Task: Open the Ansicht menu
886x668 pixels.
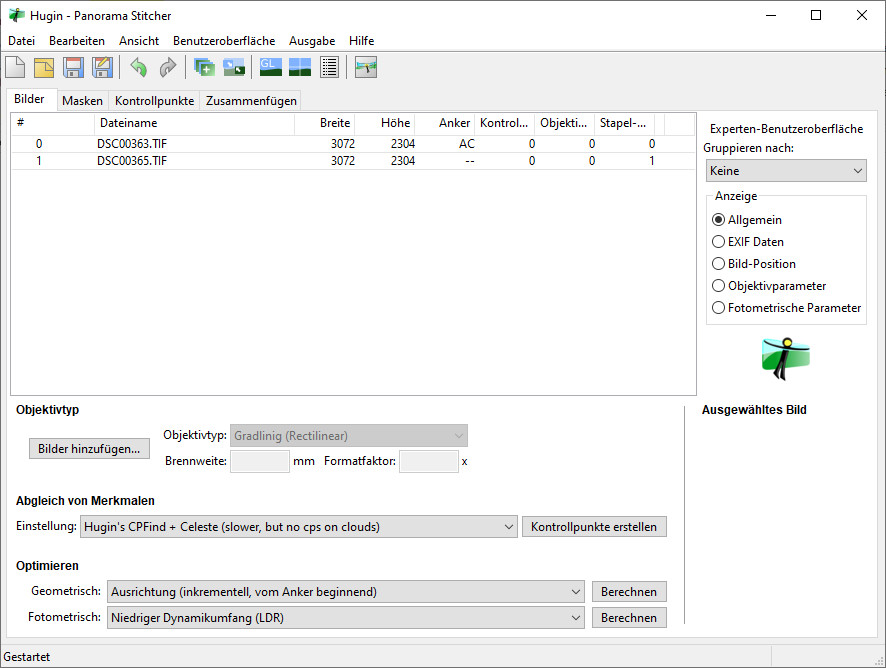Action: 139,41
